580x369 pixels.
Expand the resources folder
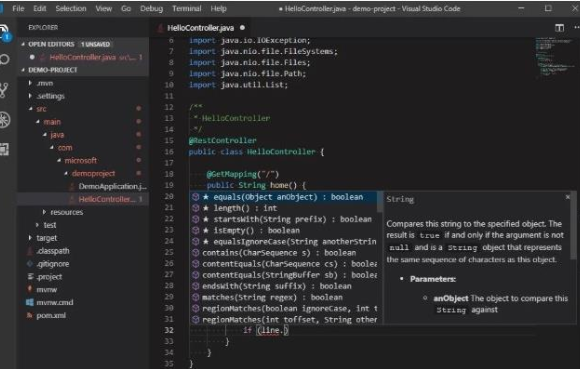[44, 212]
